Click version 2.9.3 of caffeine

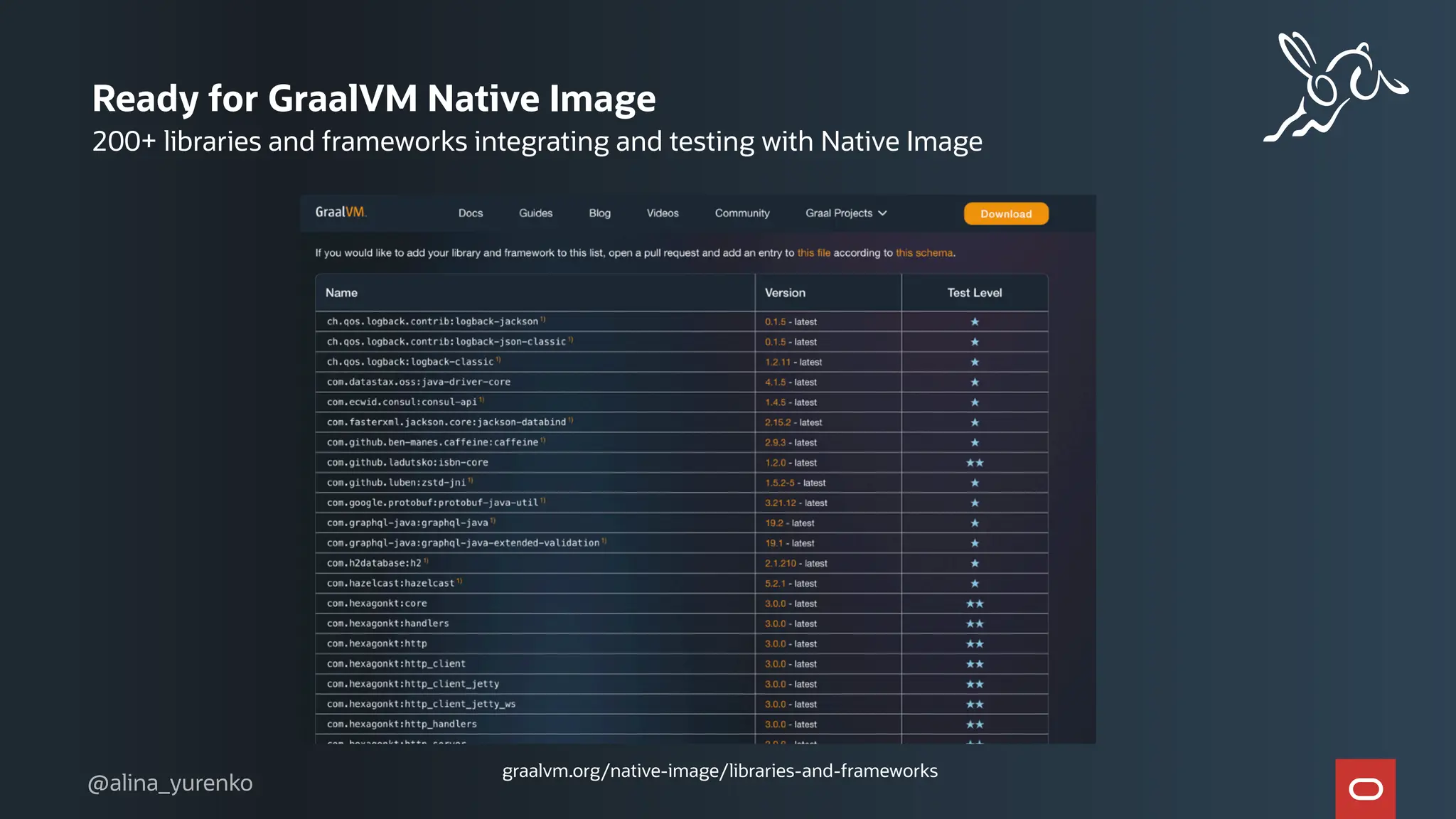click(x=775, y=442)
